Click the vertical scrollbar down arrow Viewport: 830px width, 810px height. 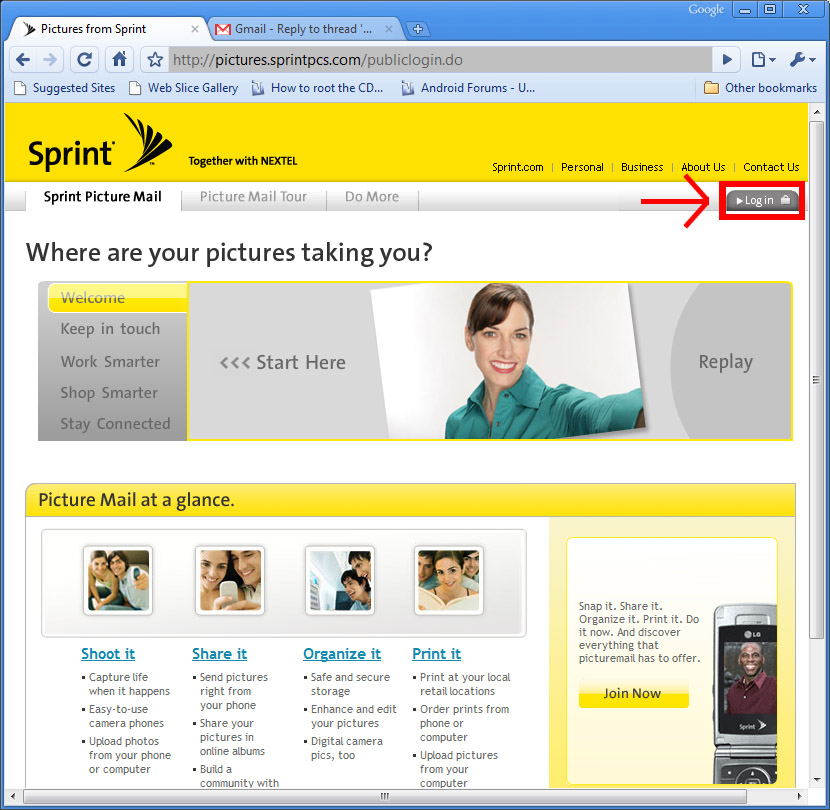pos(816,780)
